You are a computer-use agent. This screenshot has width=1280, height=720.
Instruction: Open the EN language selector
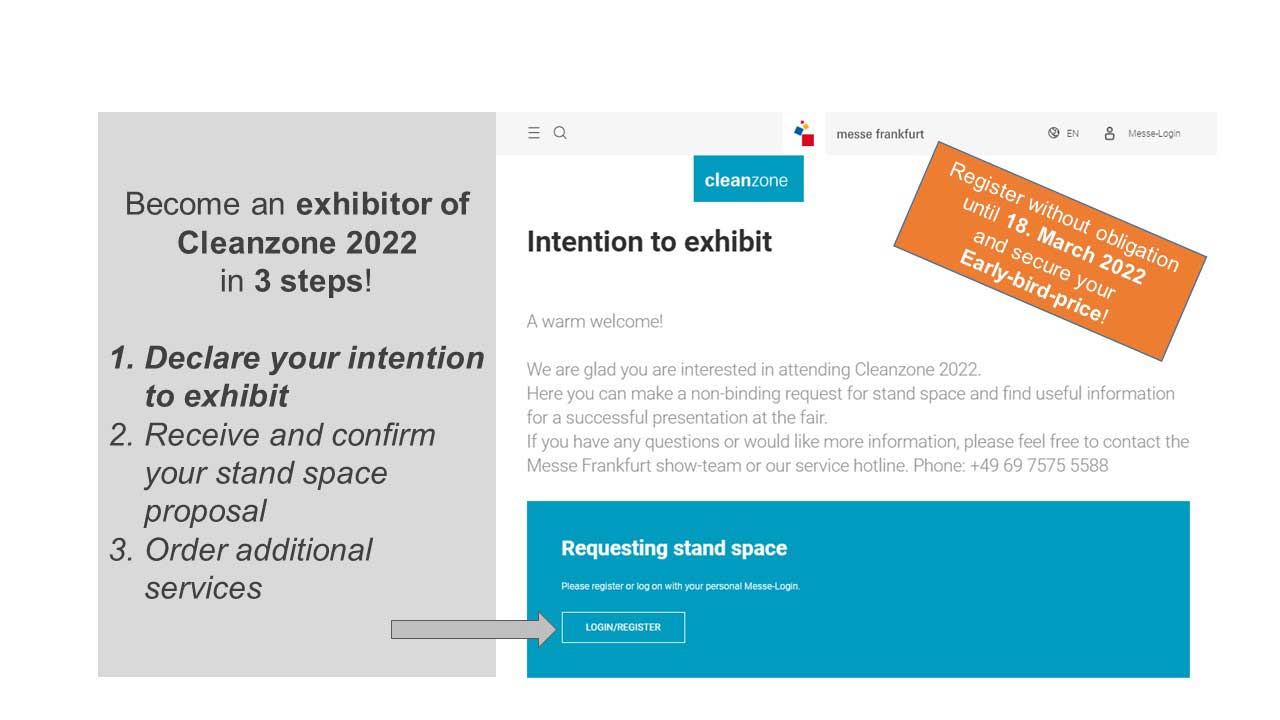tap(1073, 134)
